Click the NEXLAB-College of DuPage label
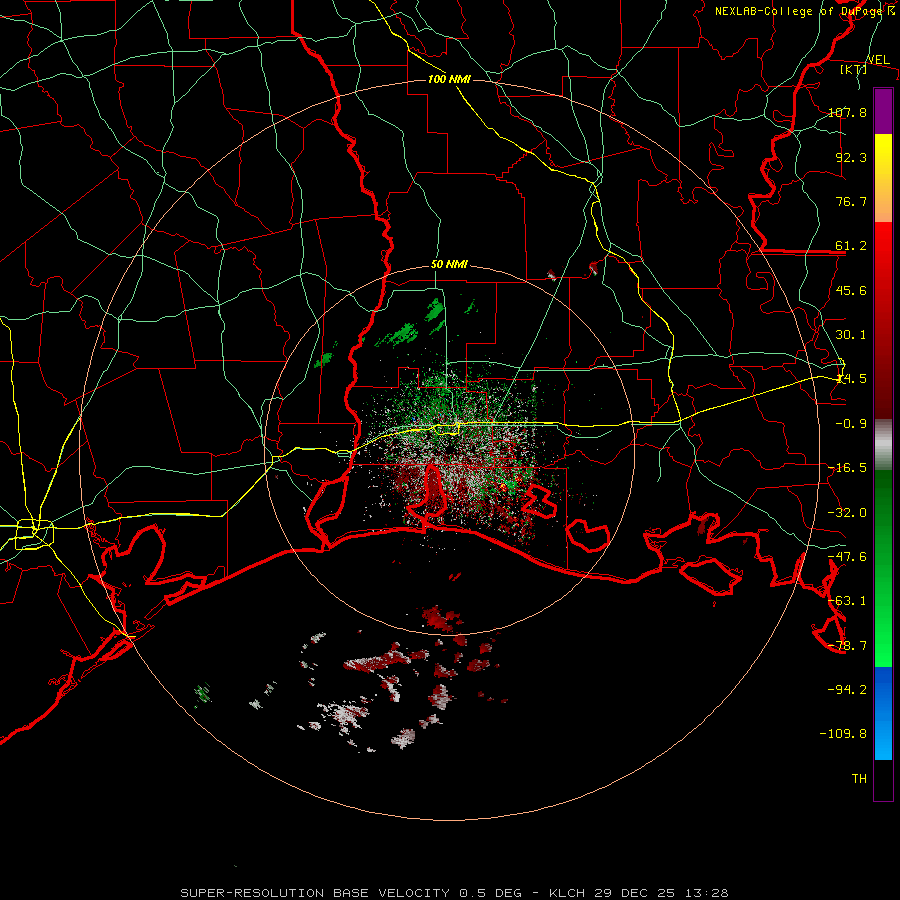This screenshot has width=900, height=900. pos(800,11)
